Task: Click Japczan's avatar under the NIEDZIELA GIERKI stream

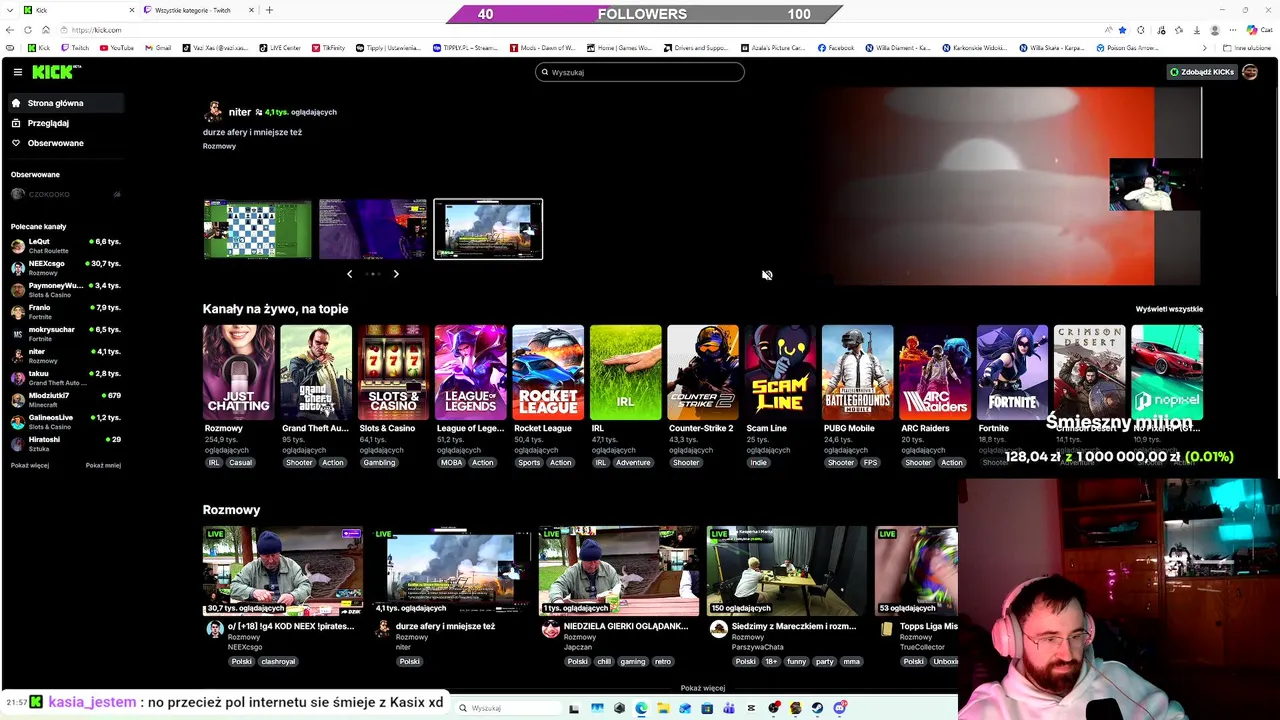Action: pos(551,629)
